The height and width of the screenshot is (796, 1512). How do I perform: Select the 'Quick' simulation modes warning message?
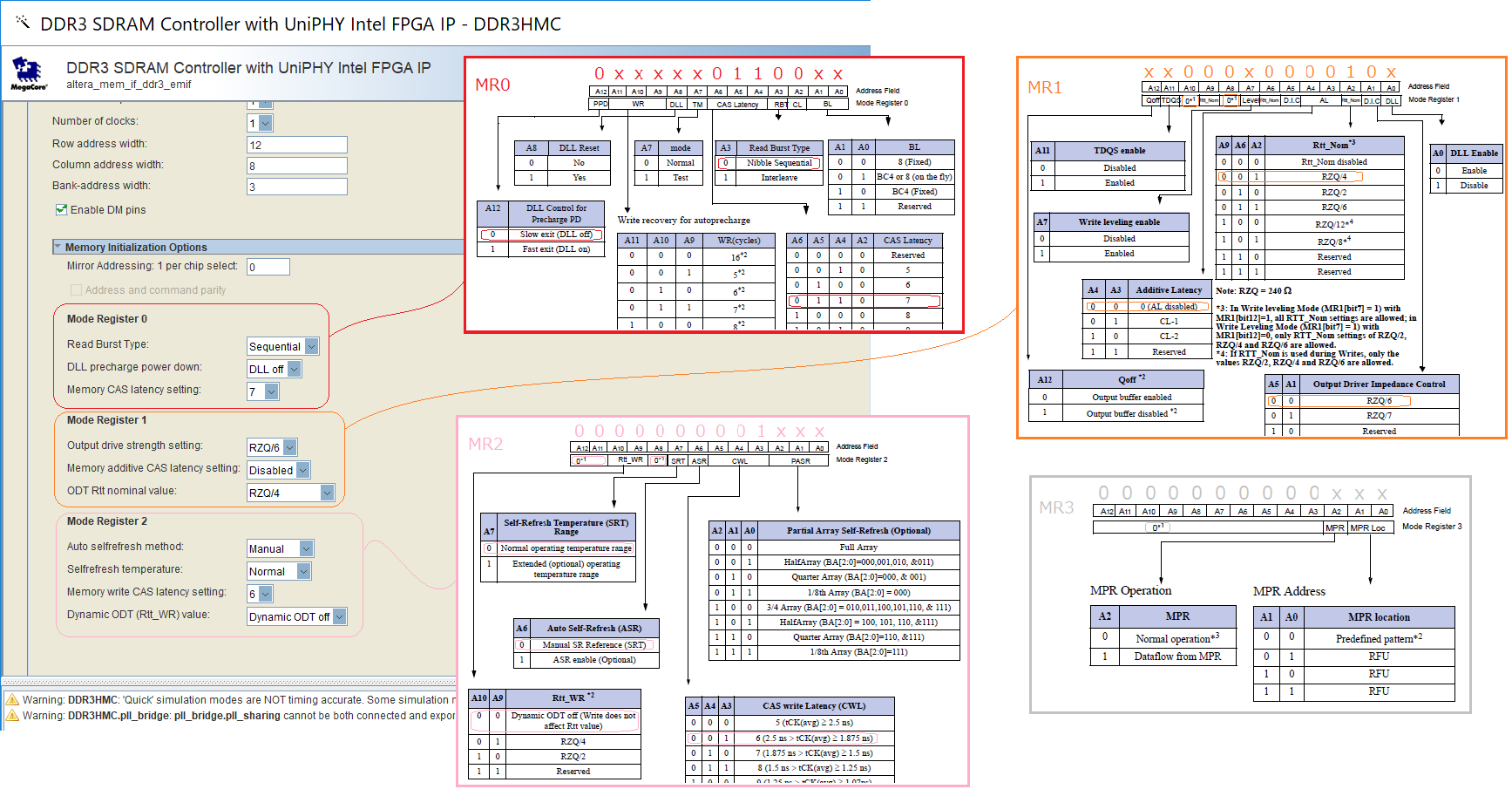pos(235,700)
